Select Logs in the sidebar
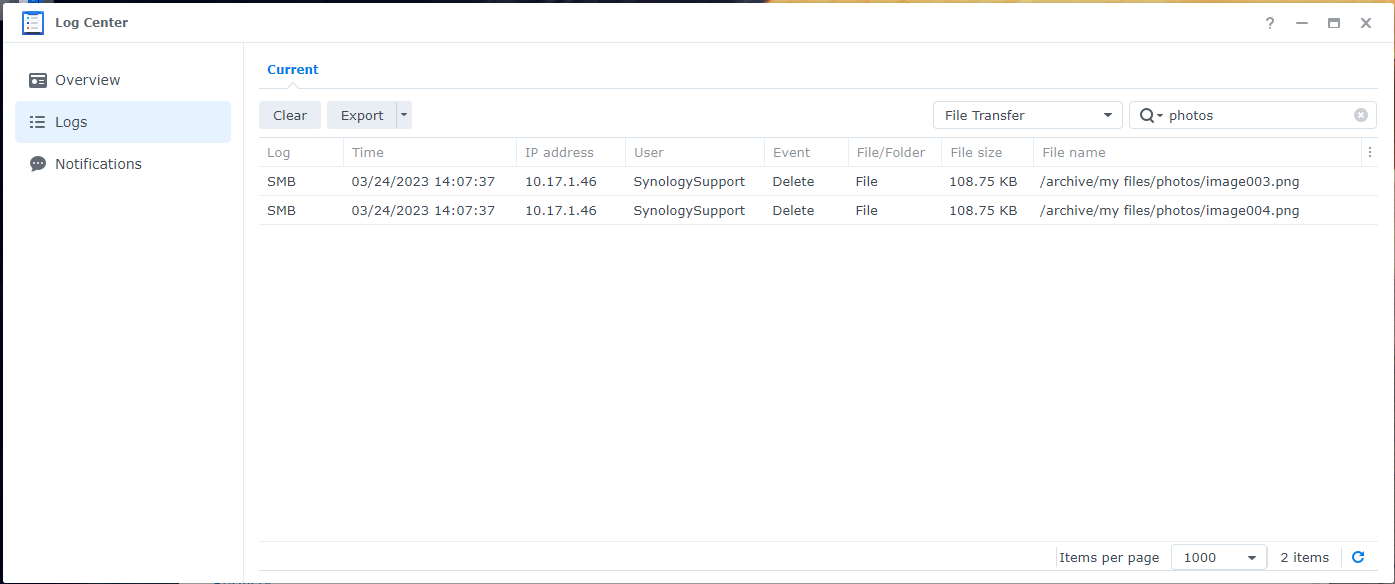Viewport: 1395px width, 584px height. pos(71,122)
